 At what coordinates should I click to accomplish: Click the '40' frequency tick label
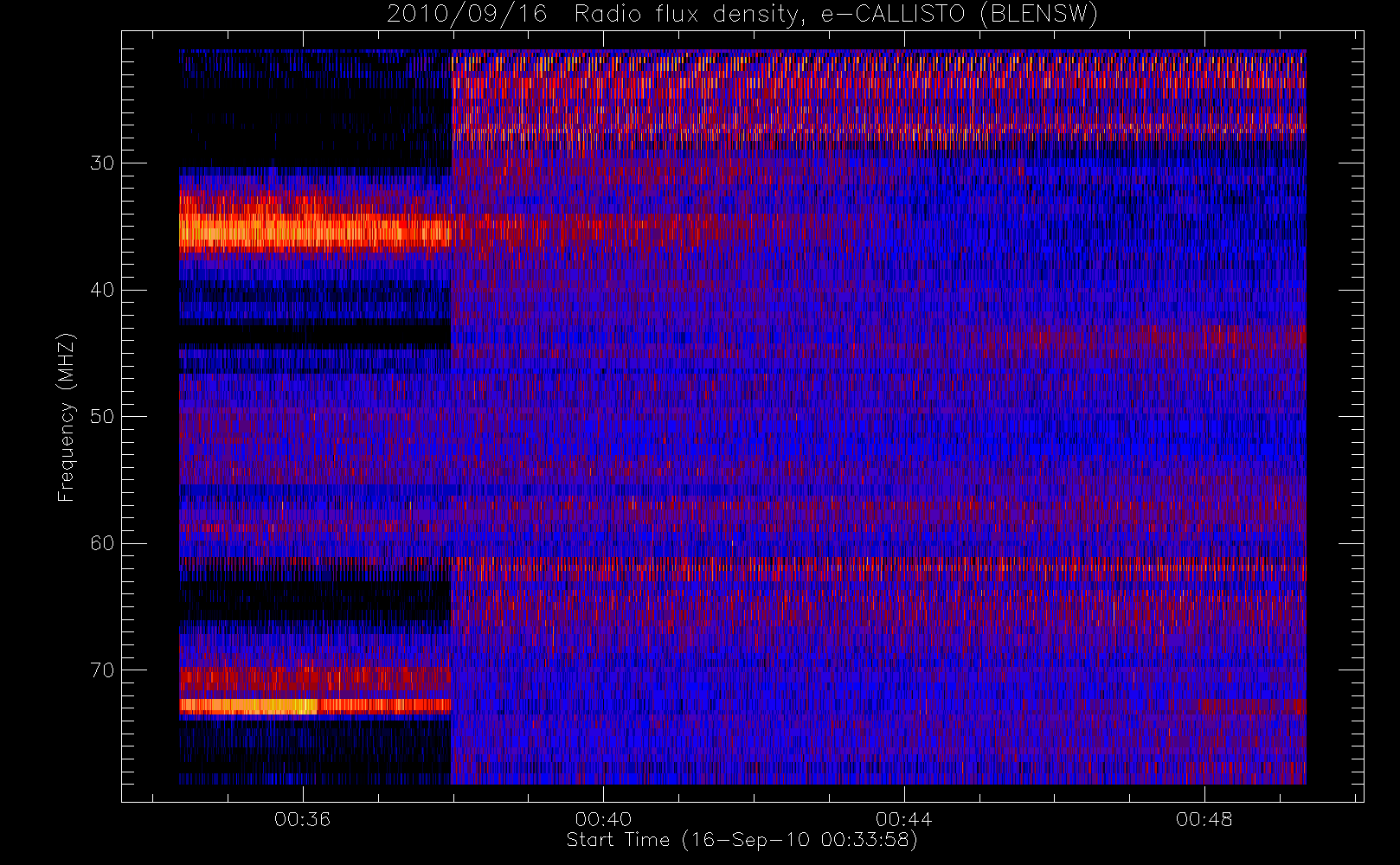pyautogui.click(x=102, y=290)
